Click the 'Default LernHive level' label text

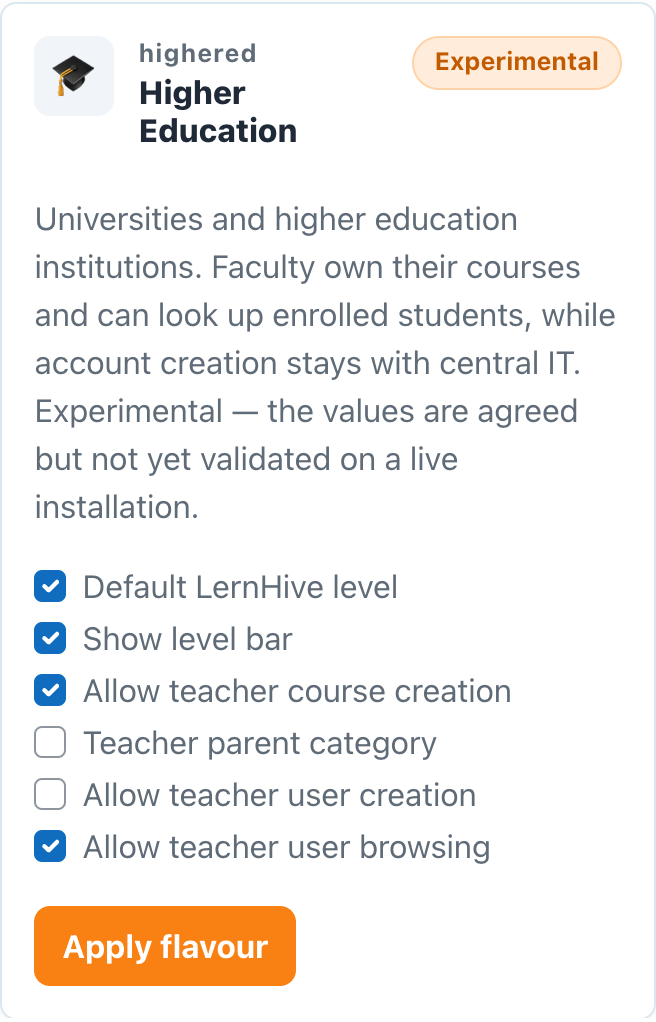(240, 587)
